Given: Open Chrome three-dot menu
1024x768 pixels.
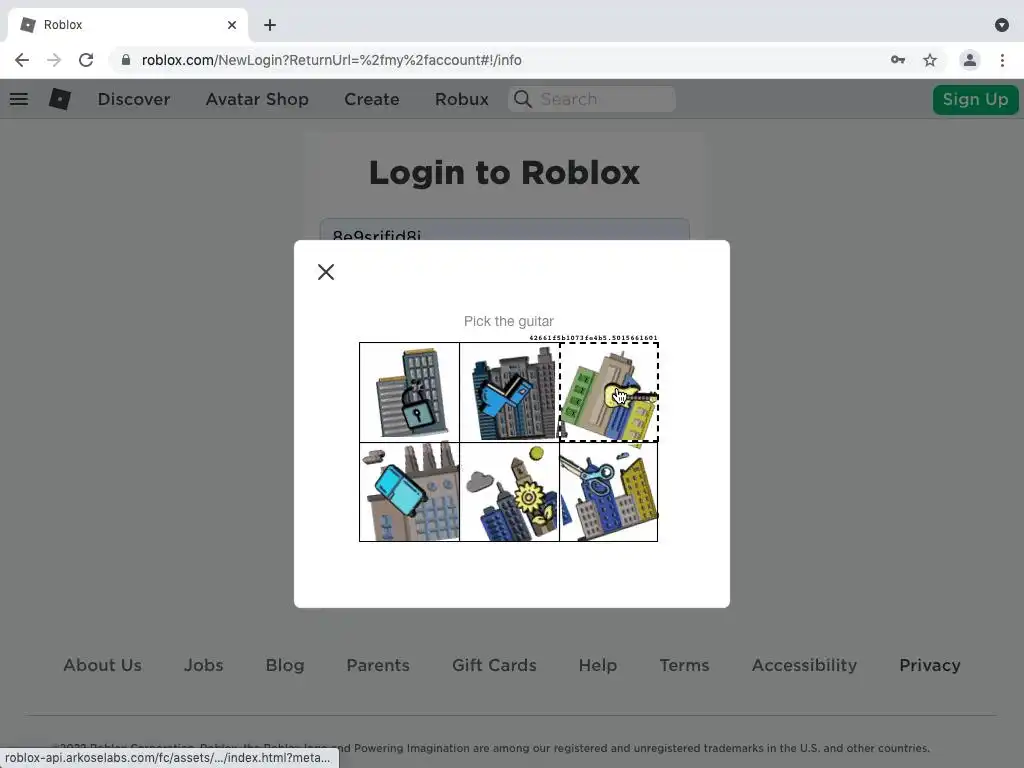Looking at the screenshot, I should tap(1002, 60).
